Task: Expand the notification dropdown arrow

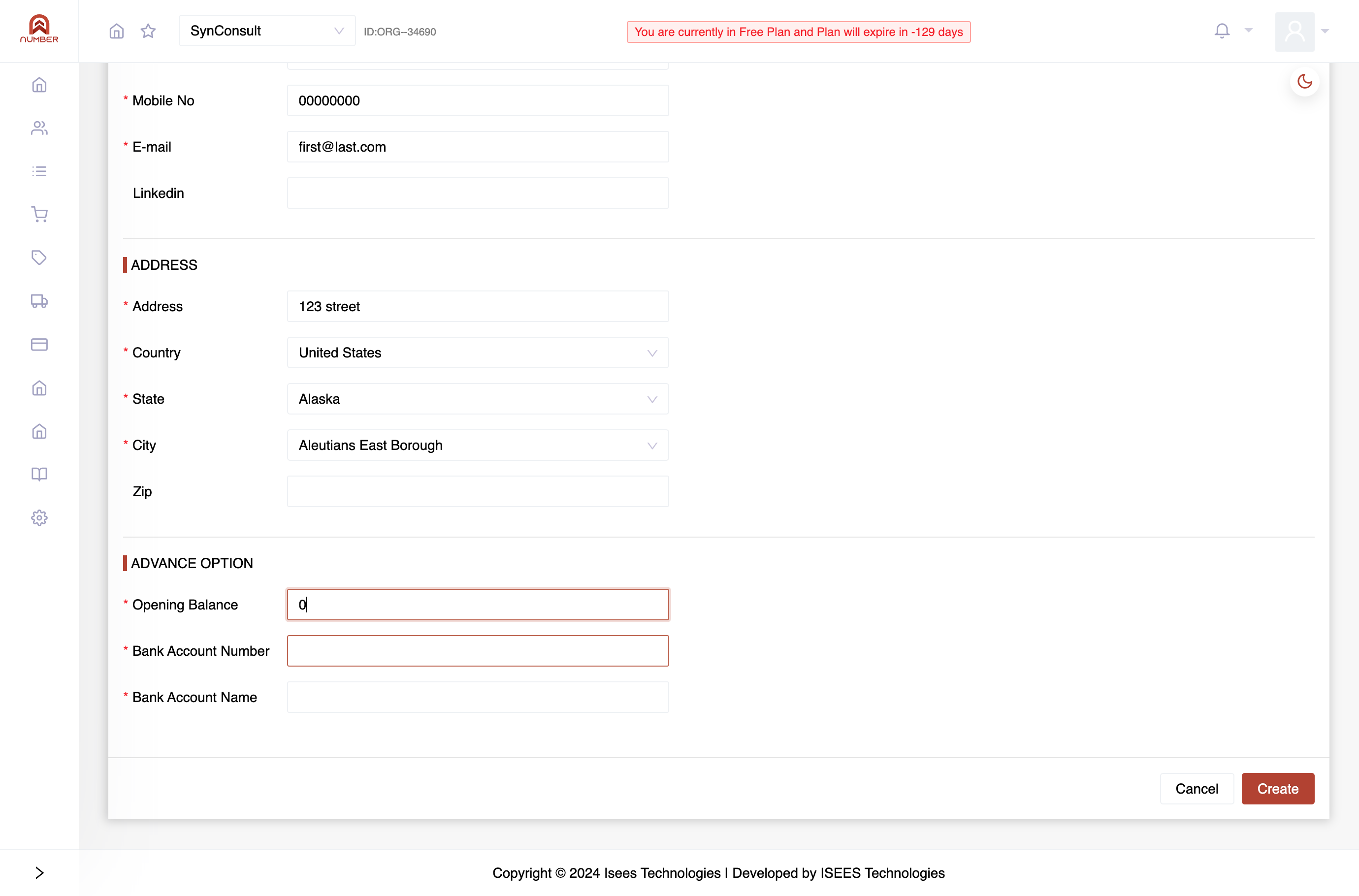Action: pos(1248,31)
